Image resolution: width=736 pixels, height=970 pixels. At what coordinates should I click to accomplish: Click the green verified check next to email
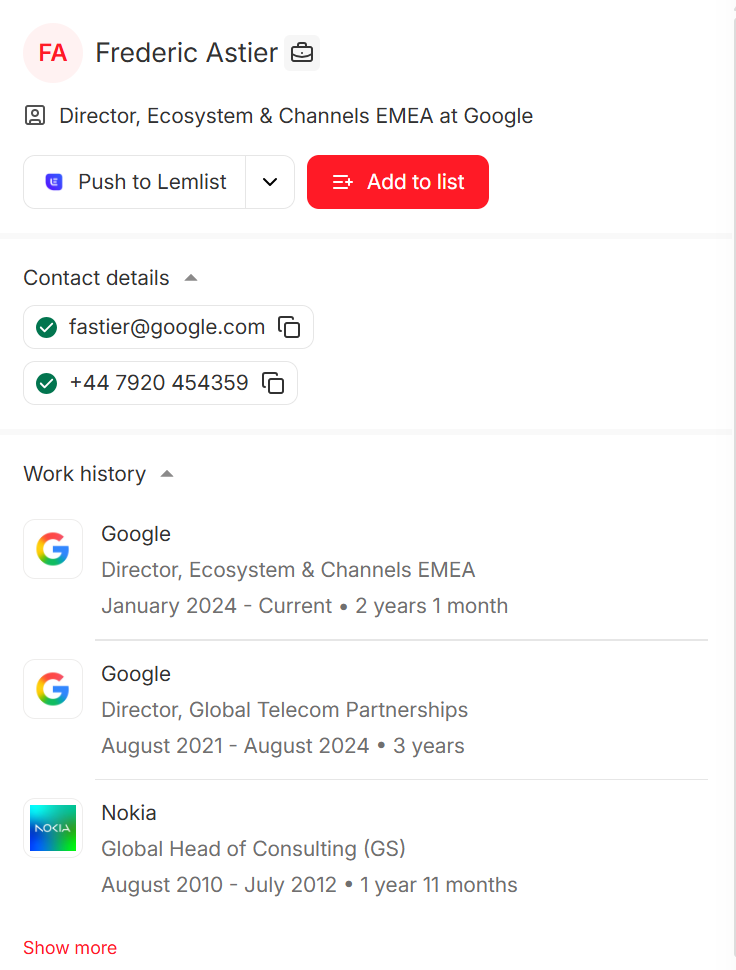coord(46,327)
